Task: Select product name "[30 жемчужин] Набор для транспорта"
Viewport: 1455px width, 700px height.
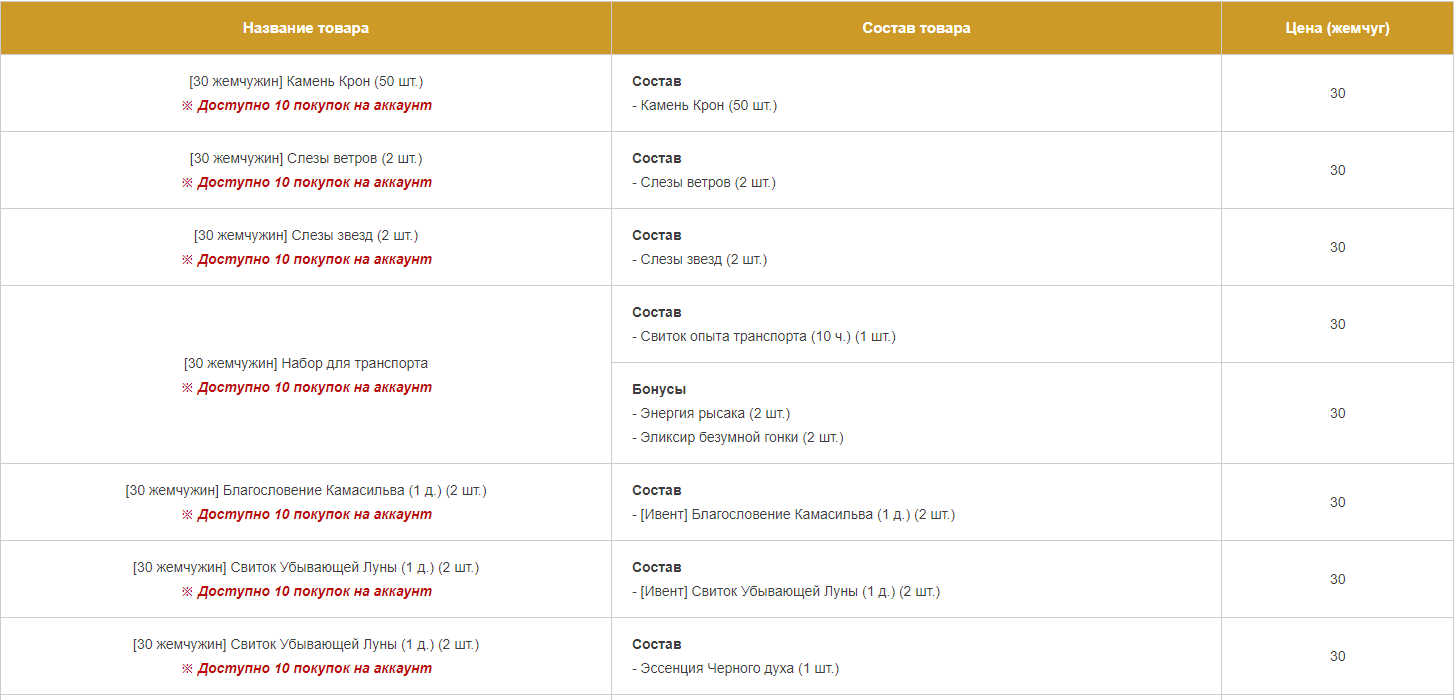Action: pyautogui.click(x=306, y=363)
